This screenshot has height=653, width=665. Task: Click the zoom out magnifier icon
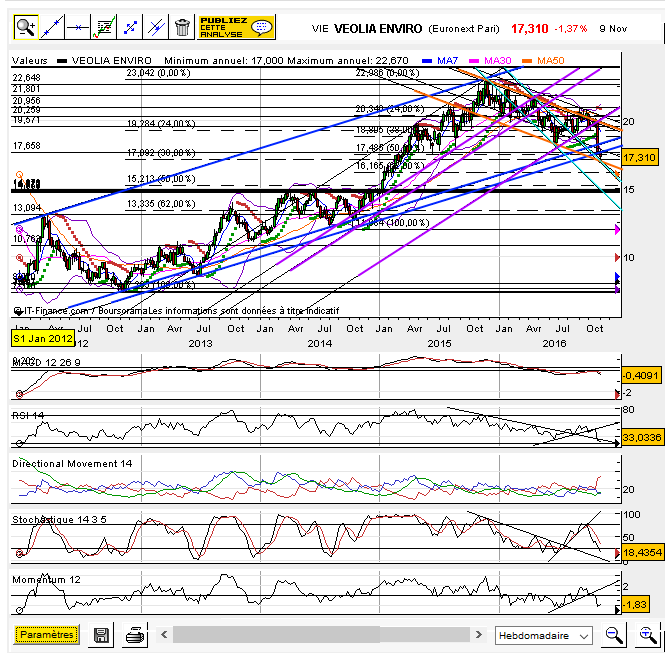click(x=614, y=635)
